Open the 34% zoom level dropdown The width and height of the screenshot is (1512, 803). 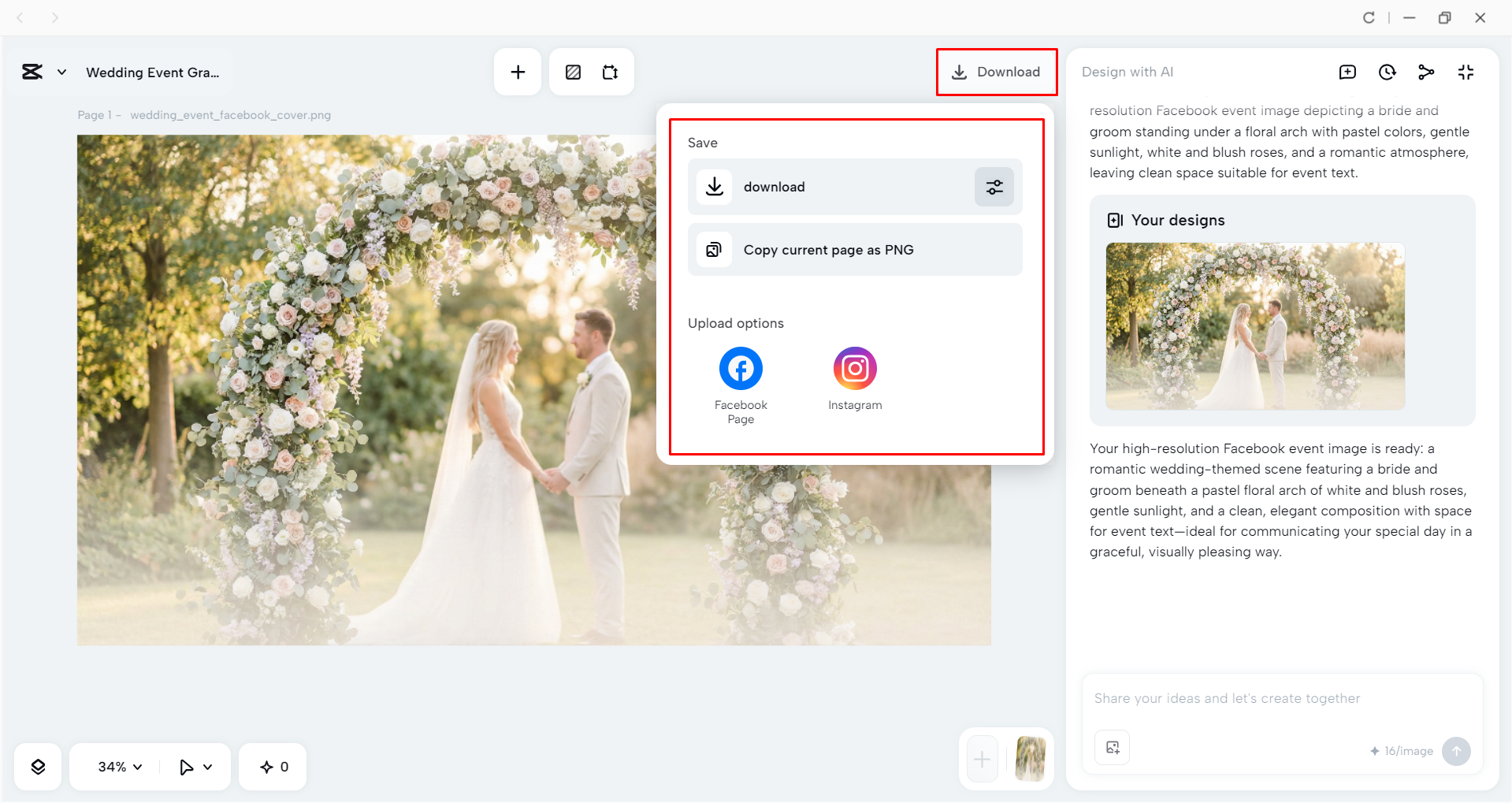click(x=120, y=767)
